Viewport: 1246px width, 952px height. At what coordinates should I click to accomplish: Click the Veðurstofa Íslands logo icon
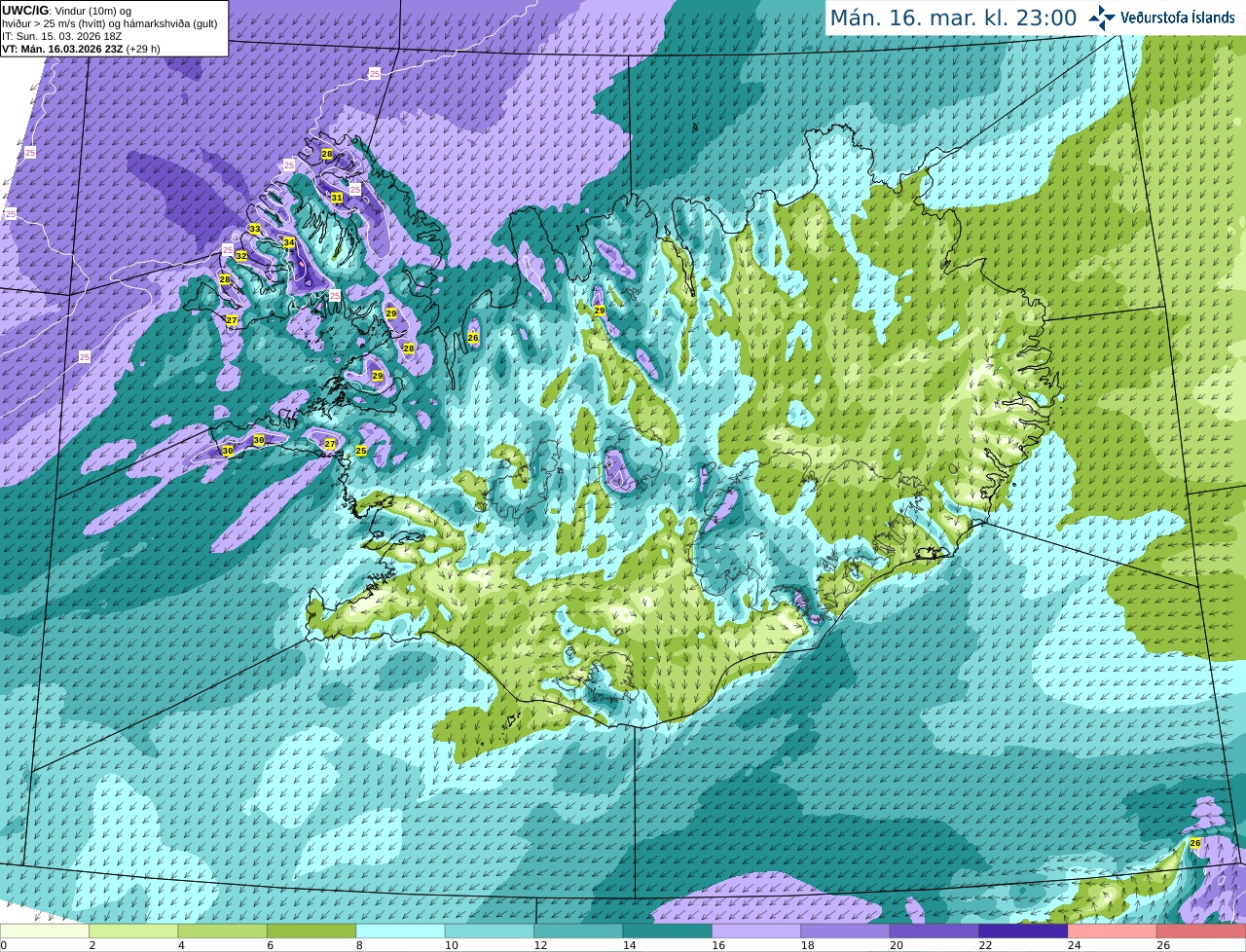click(x=1102, y=18)
